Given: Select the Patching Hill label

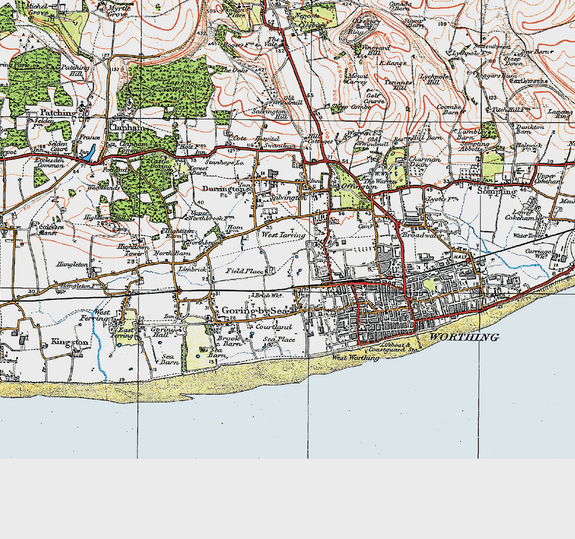Looking at the screenshot, I should pyautogui.click(x=75, y=70).
